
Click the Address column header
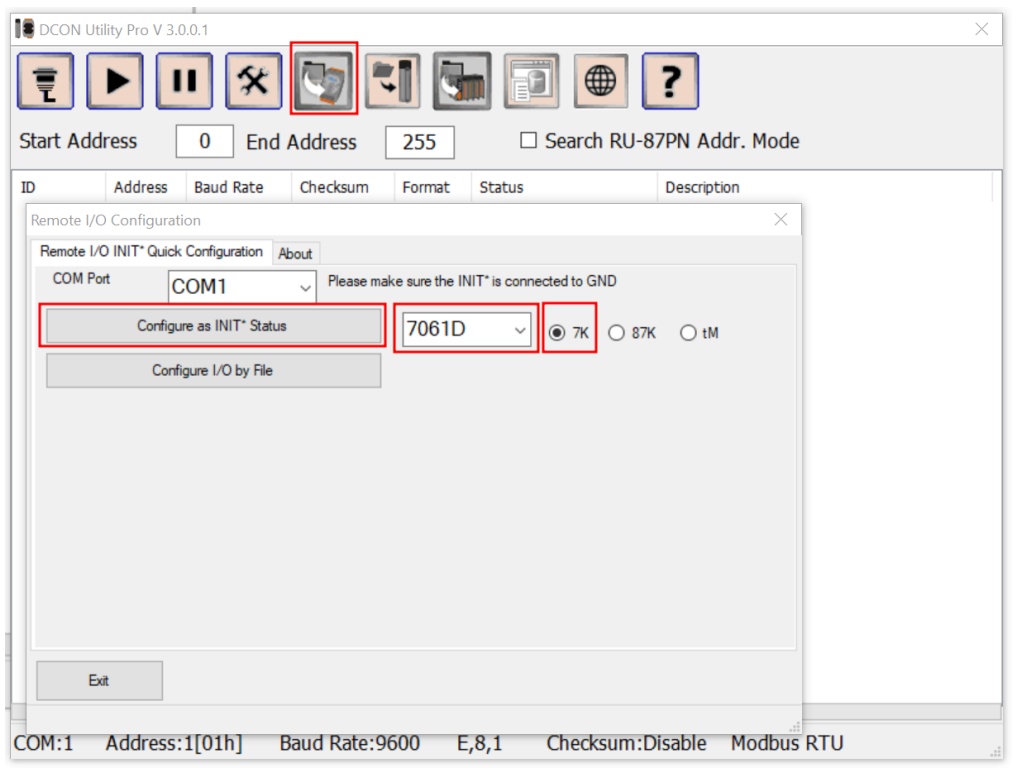pyautogui.click(x=146, y=187)
